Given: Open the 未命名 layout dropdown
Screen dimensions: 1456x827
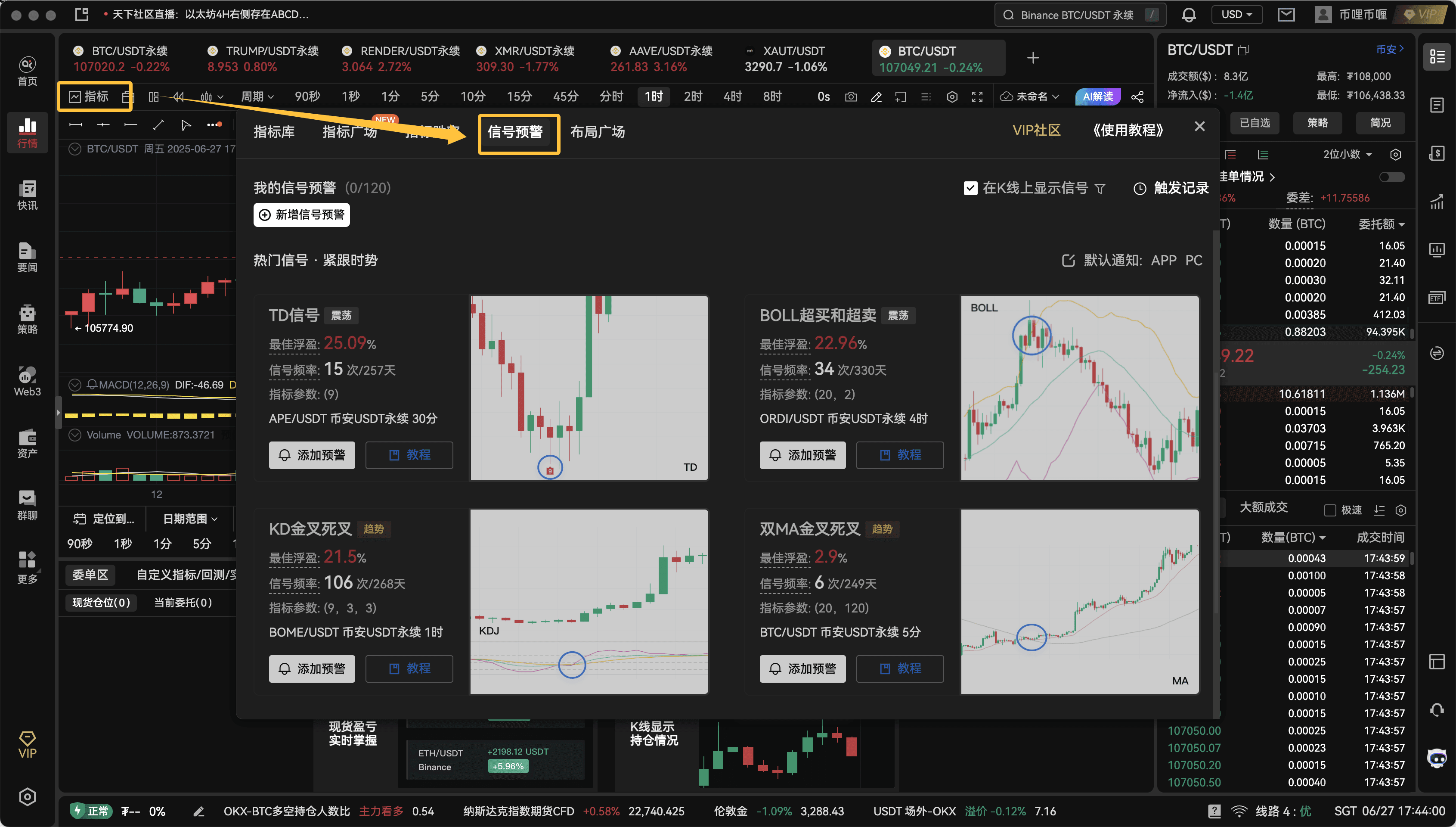Looking at the screenshot, I should coord(1029,96).
